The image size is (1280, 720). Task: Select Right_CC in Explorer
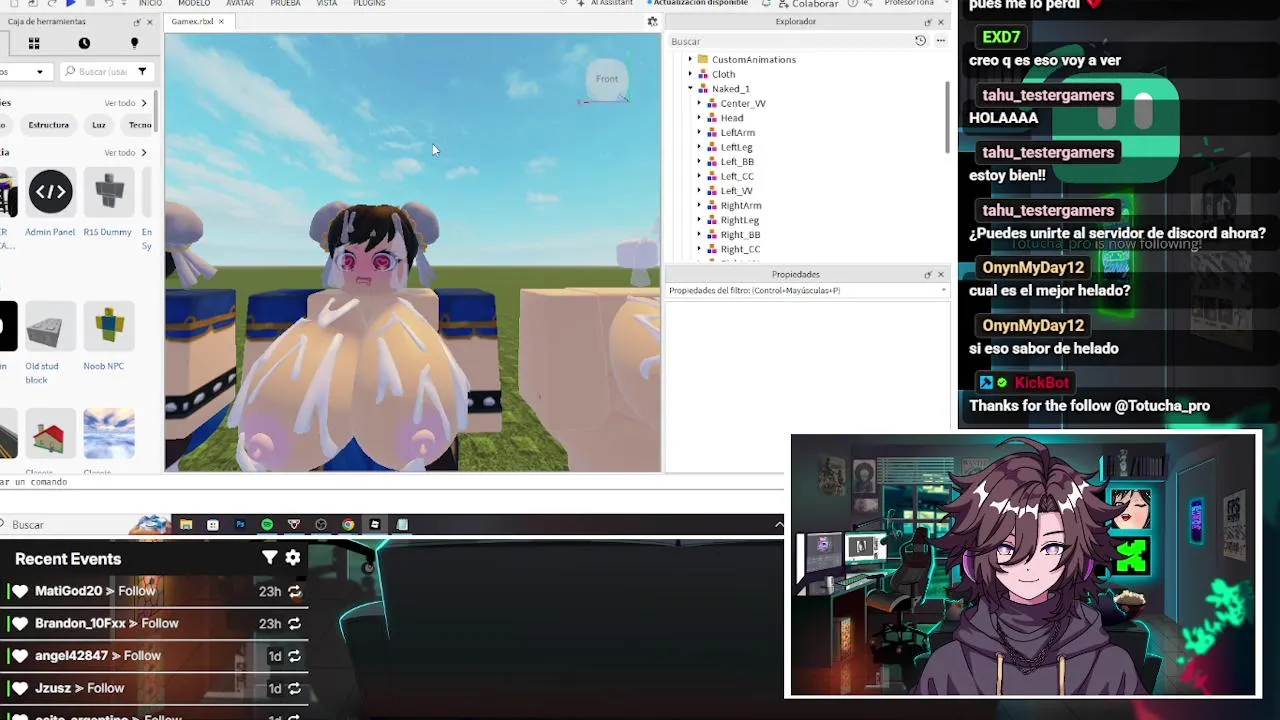(740, 249)
